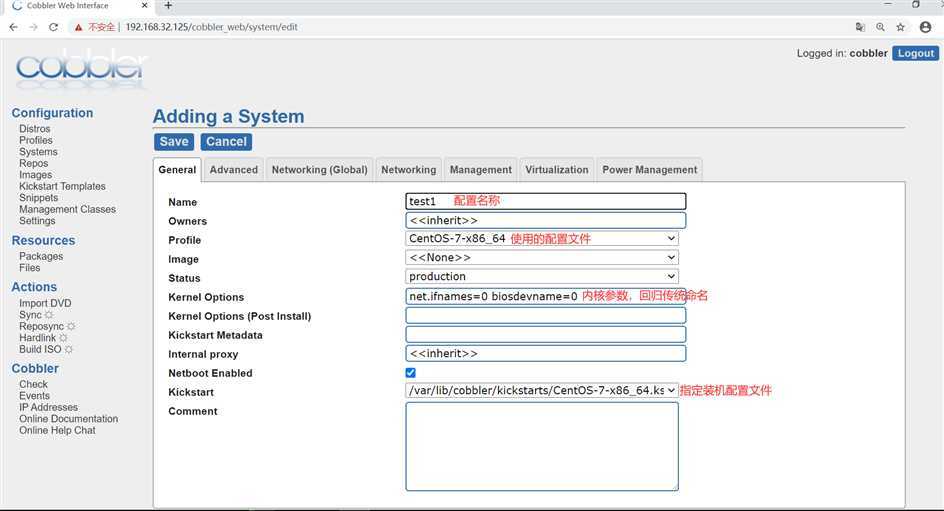Open the Profile dropdown
The width and height of the screenshot is (944, 511).
[x=542, y=238]
